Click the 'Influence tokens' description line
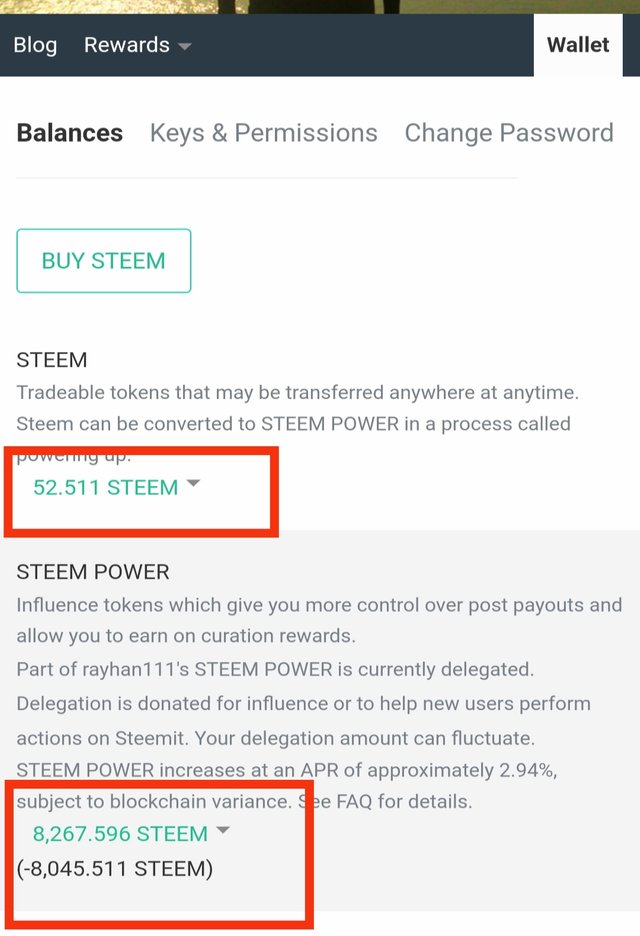Screen dimensions: 640x936 click(x=319, y=605)
